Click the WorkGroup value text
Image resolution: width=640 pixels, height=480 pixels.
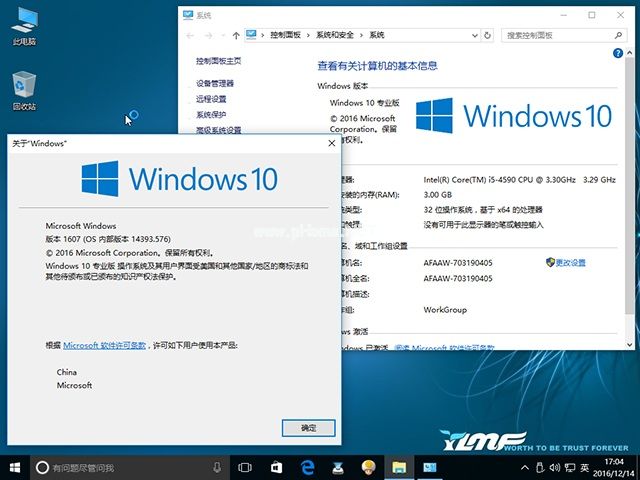[x=445, y=309]
